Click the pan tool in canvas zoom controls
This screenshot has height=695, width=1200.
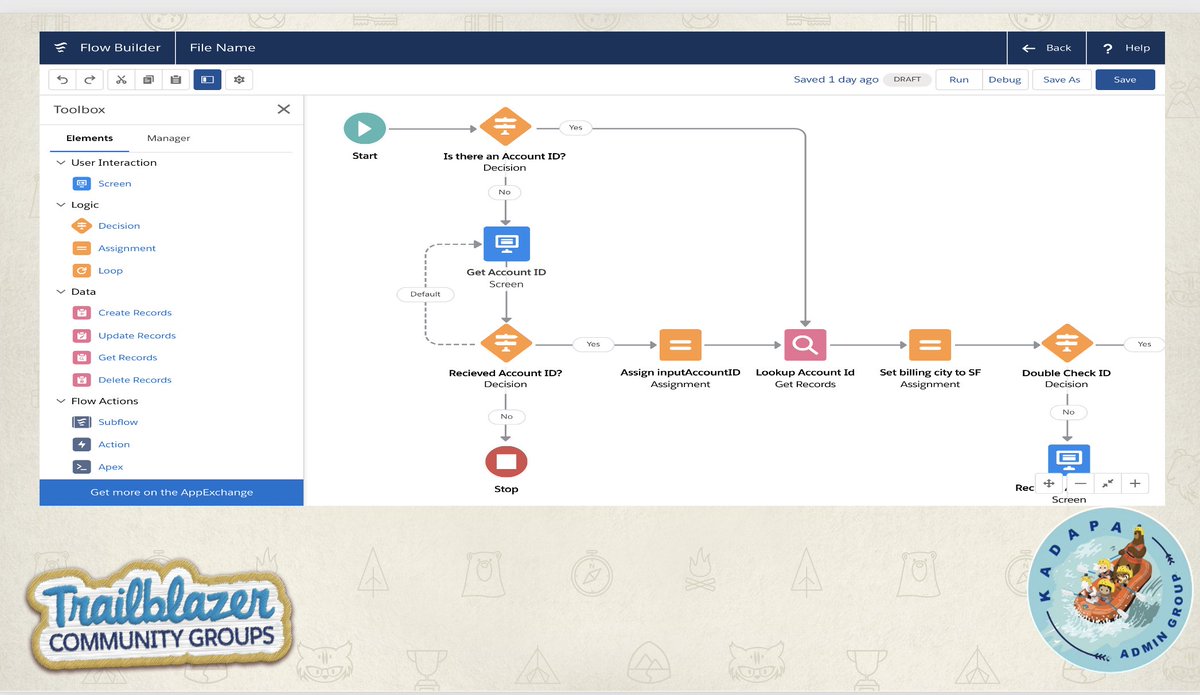1049,483
